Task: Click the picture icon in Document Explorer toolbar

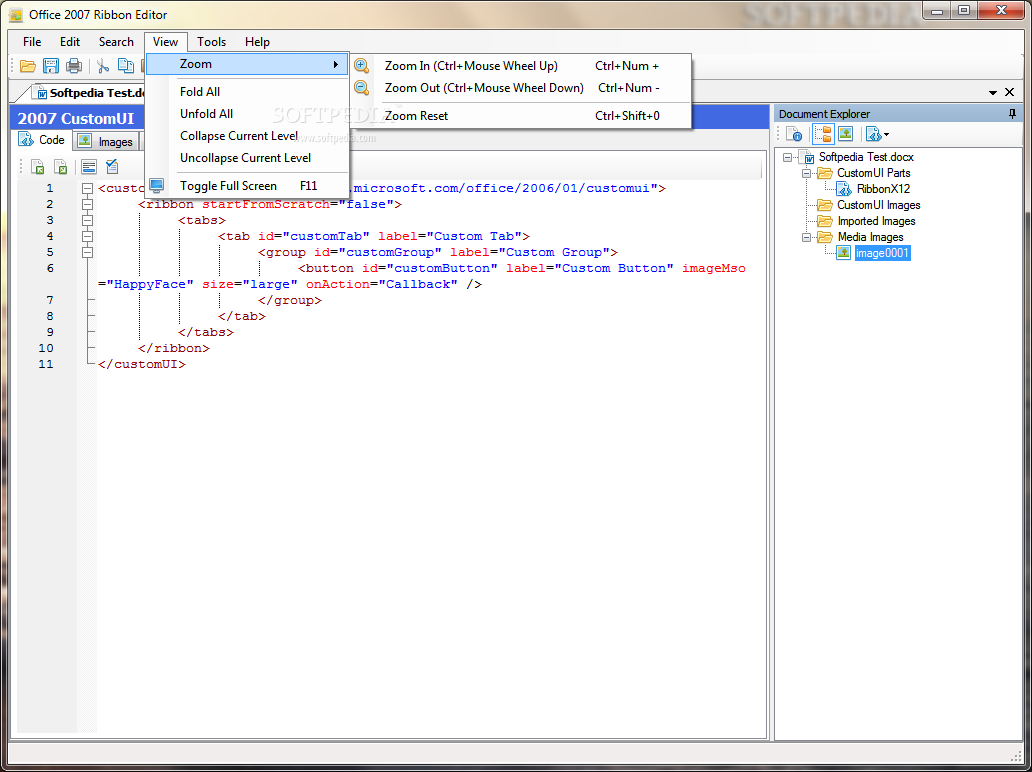Action: pyautogui.click(x=846, y=134)
